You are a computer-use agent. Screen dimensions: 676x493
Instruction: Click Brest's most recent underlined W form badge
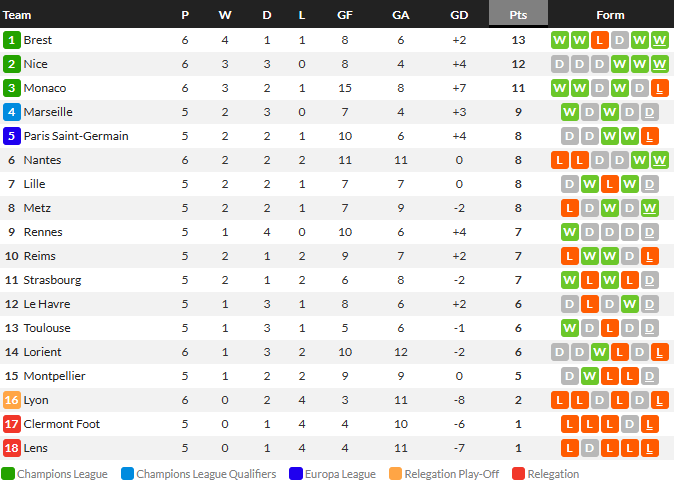click(x=660, y=40)
